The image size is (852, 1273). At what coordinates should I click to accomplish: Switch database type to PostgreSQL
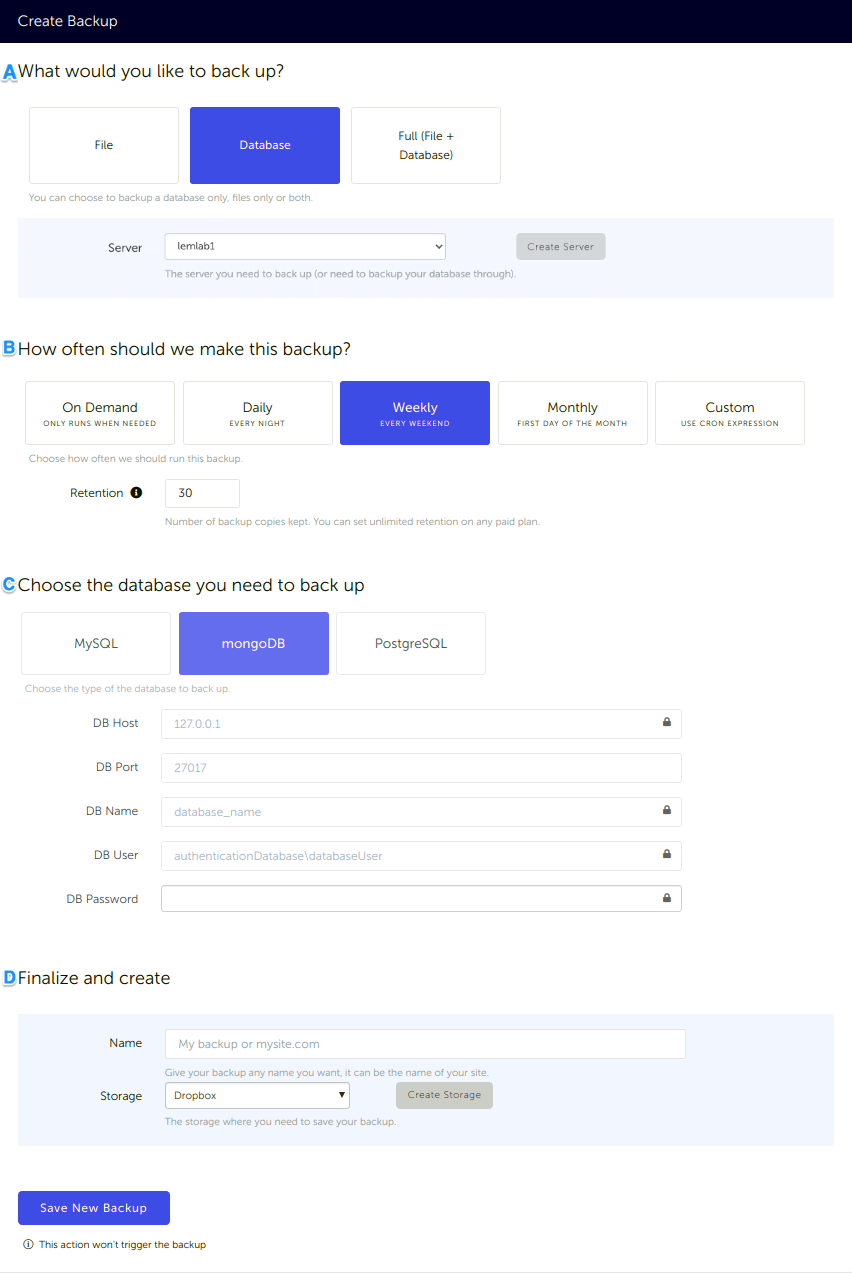tap(410, 643)
